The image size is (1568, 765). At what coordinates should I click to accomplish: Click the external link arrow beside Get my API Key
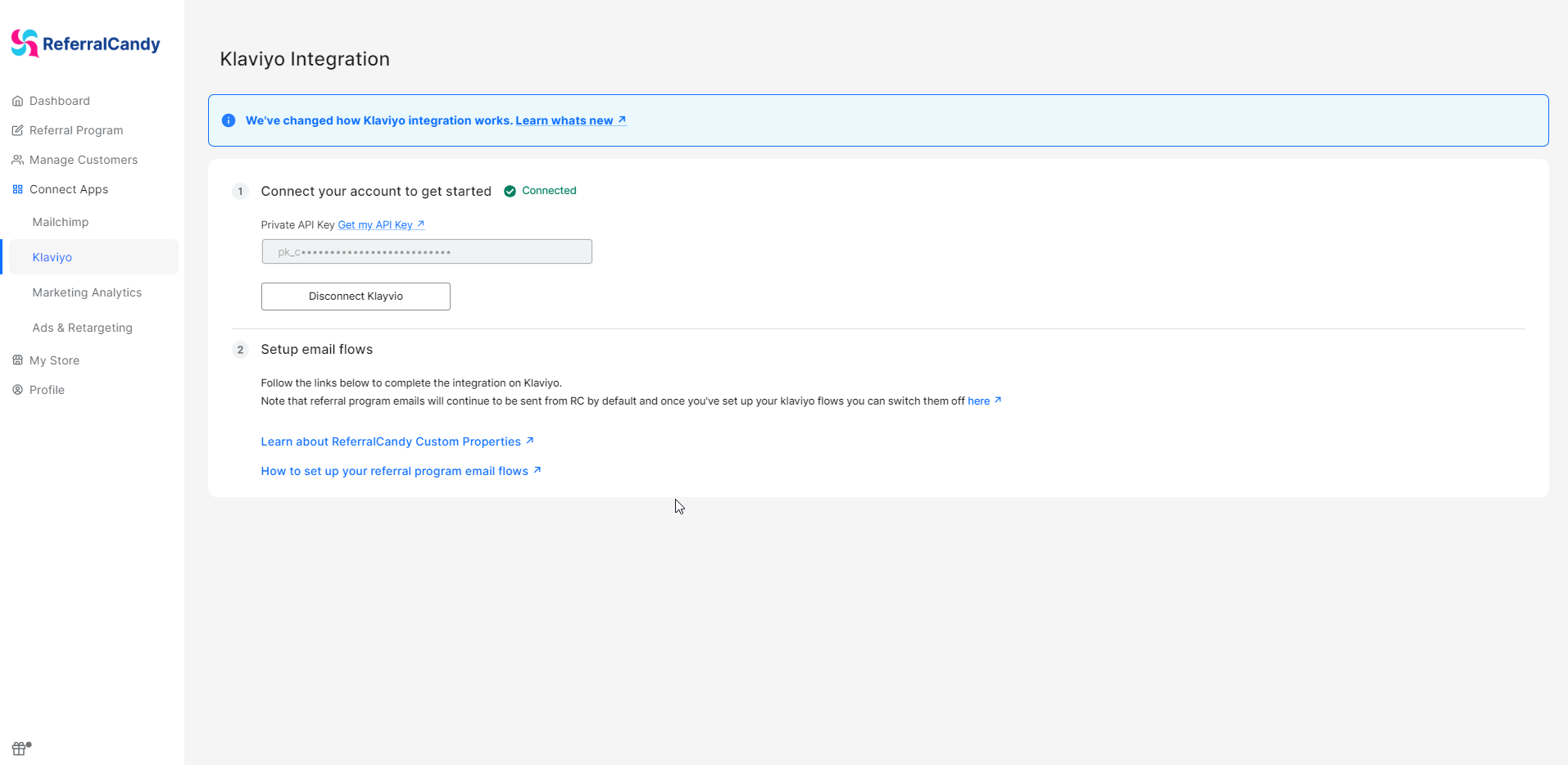tap(420, 223)
